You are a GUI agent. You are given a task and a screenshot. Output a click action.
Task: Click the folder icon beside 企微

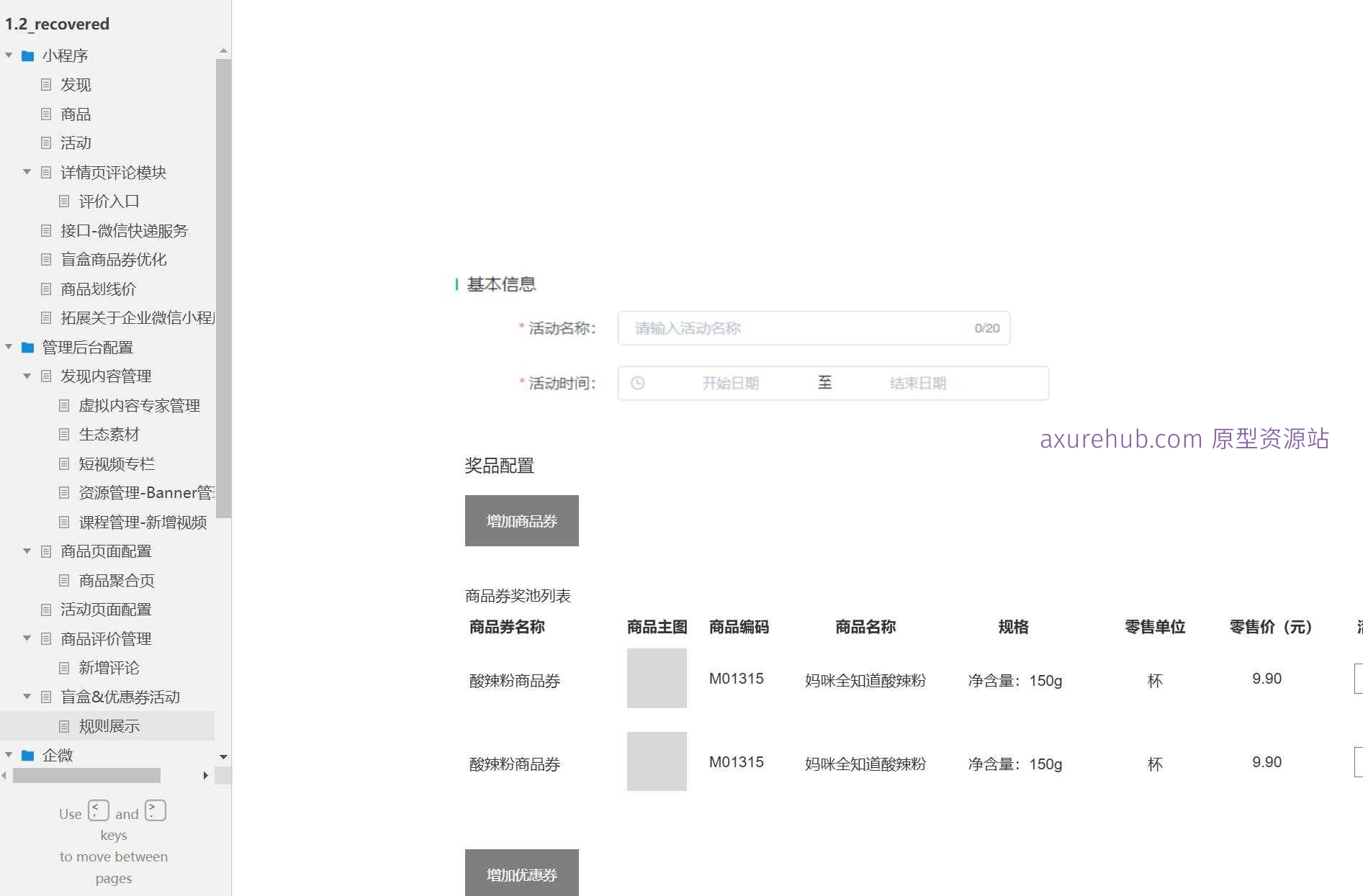(x=28, y=755)
